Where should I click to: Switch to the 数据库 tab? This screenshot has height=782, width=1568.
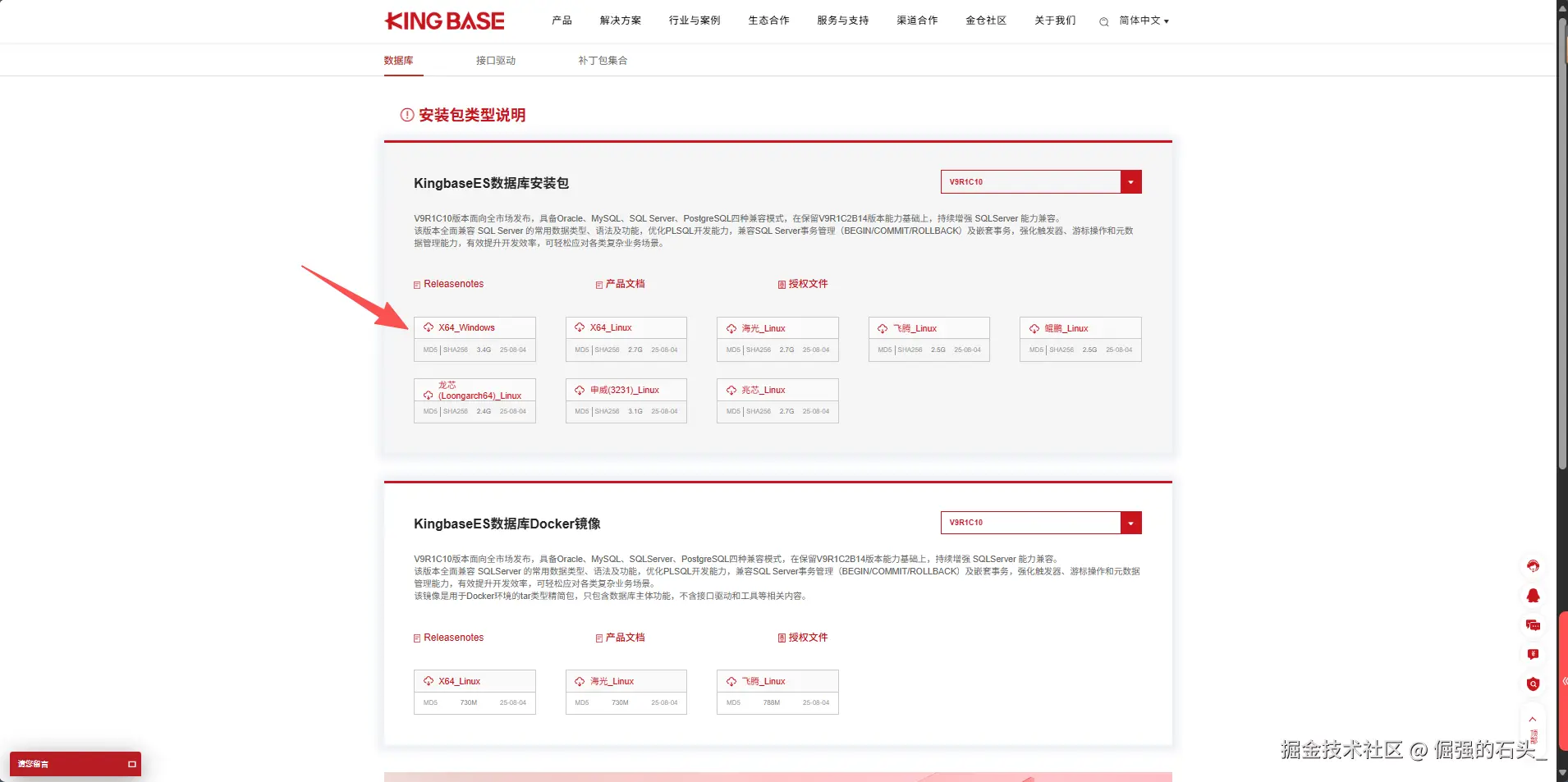coord(399,61)
